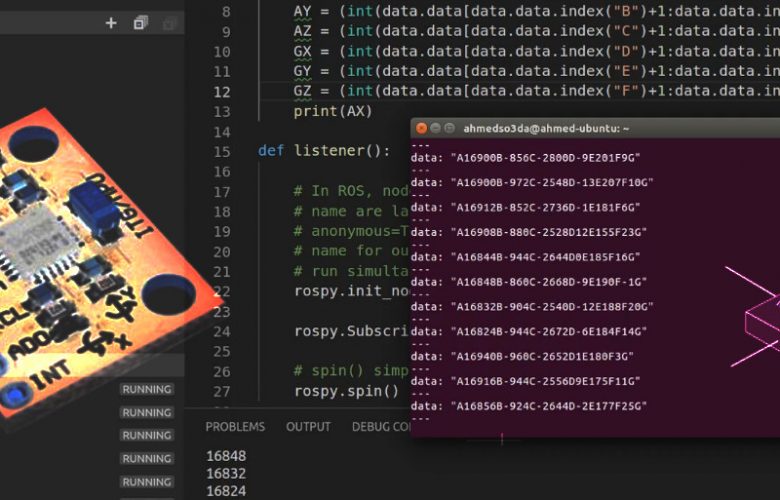Click line number 13 in the gutter
Viewport: 780px width, 500px height.
coord(222,112)
